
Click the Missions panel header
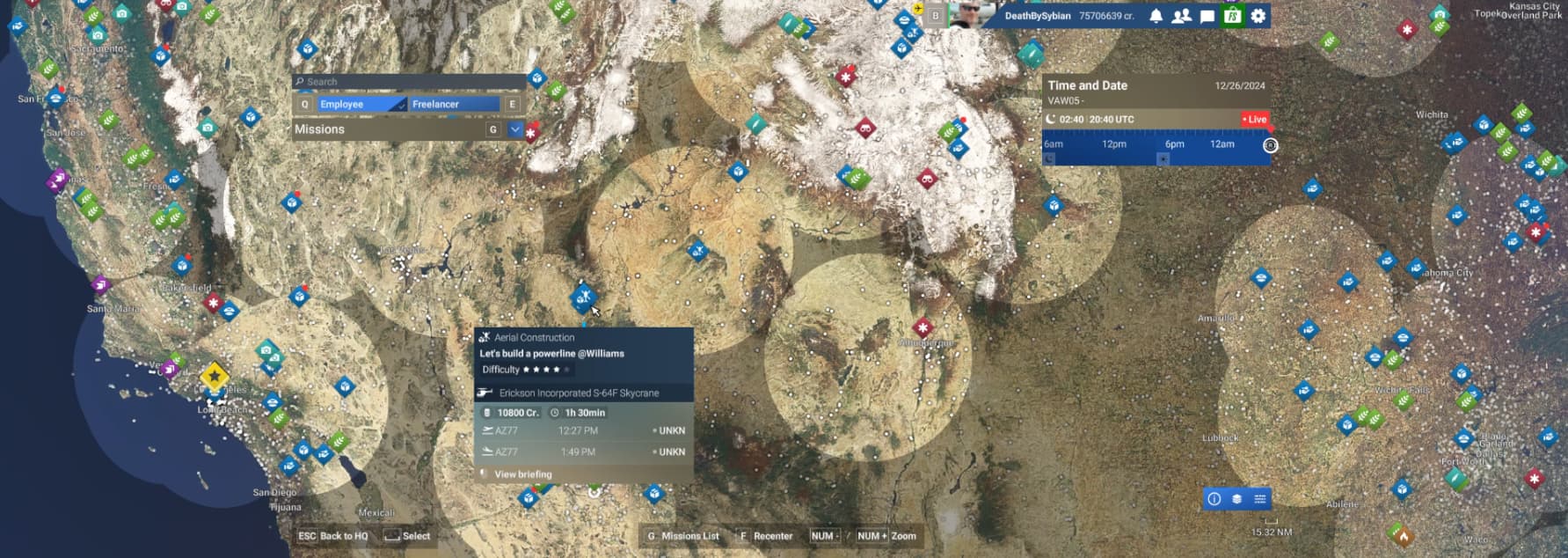(409, 129)
